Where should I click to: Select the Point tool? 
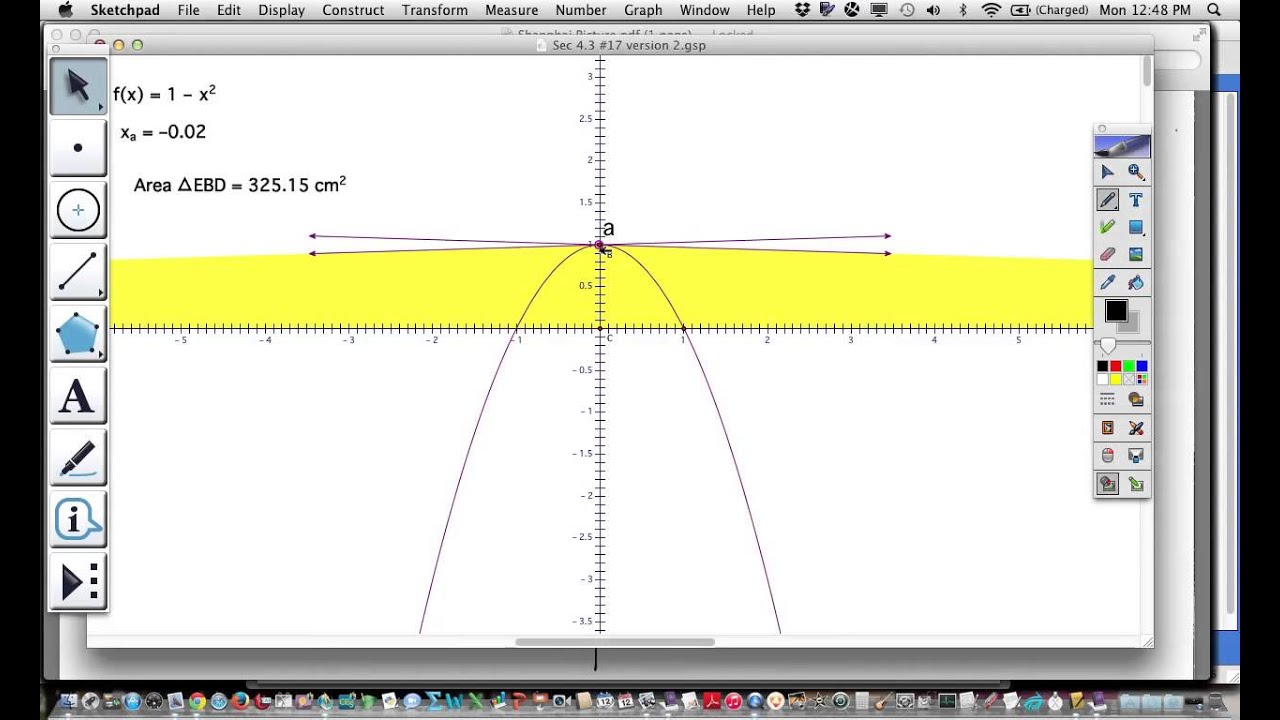click(x=78, y=148)
